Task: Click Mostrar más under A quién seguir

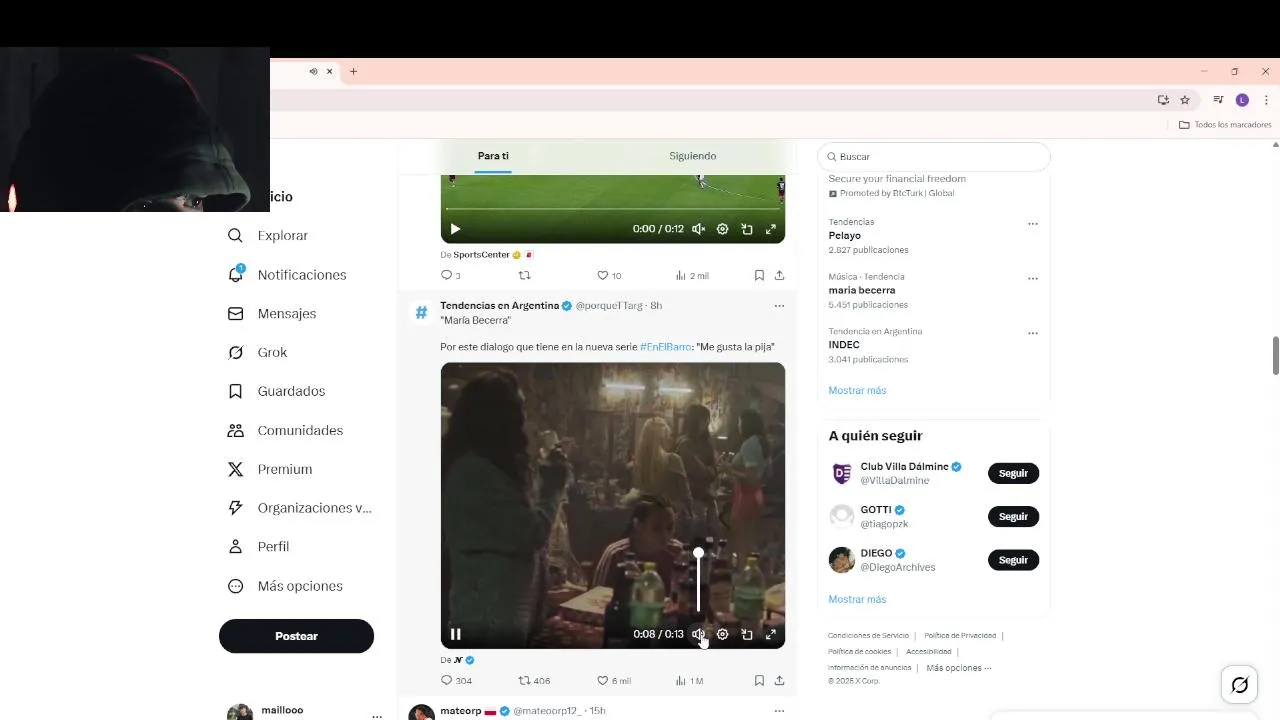Action: [x=857, y=599]
